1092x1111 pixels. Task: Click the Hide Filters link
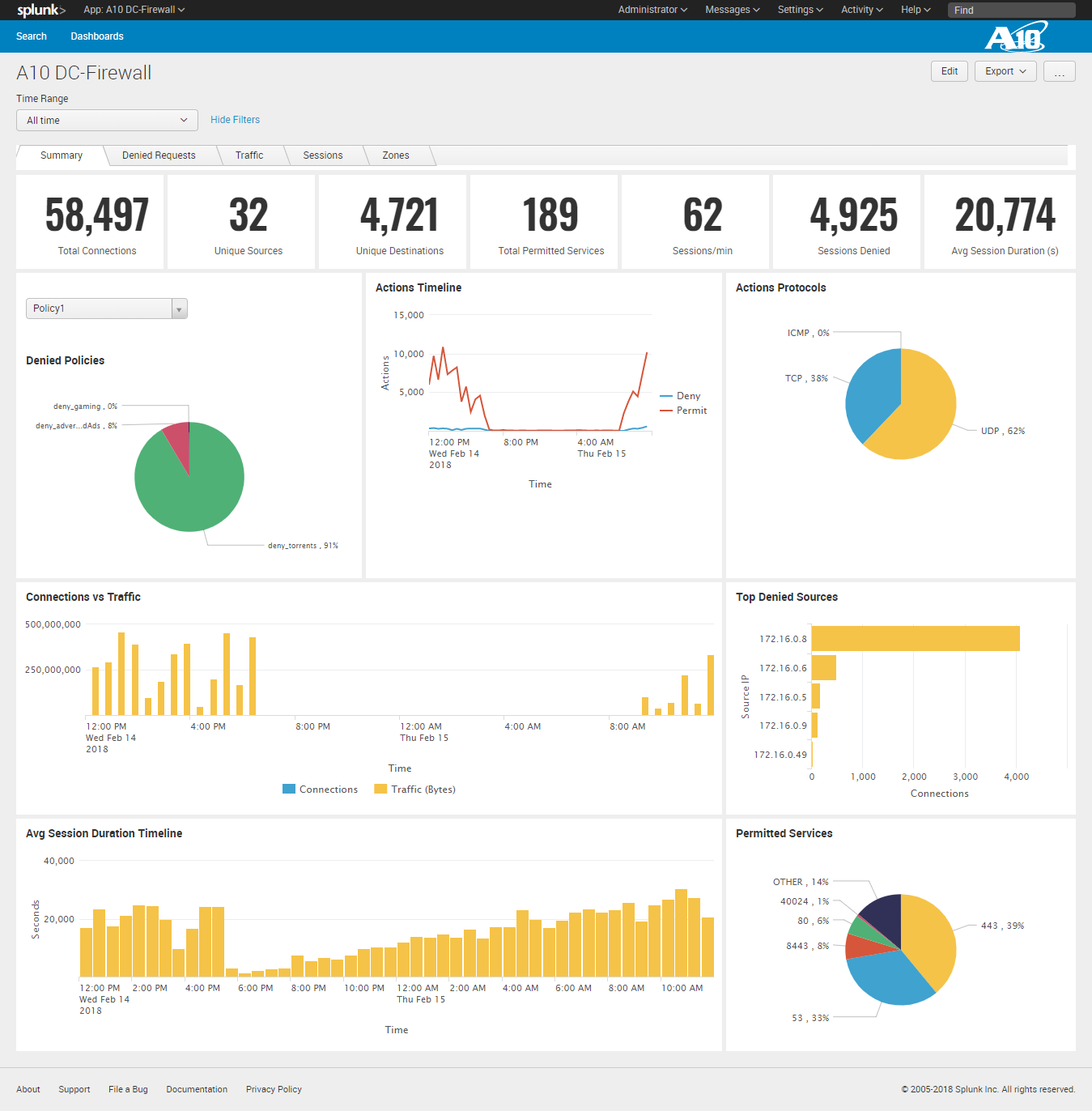click(236, 120)
